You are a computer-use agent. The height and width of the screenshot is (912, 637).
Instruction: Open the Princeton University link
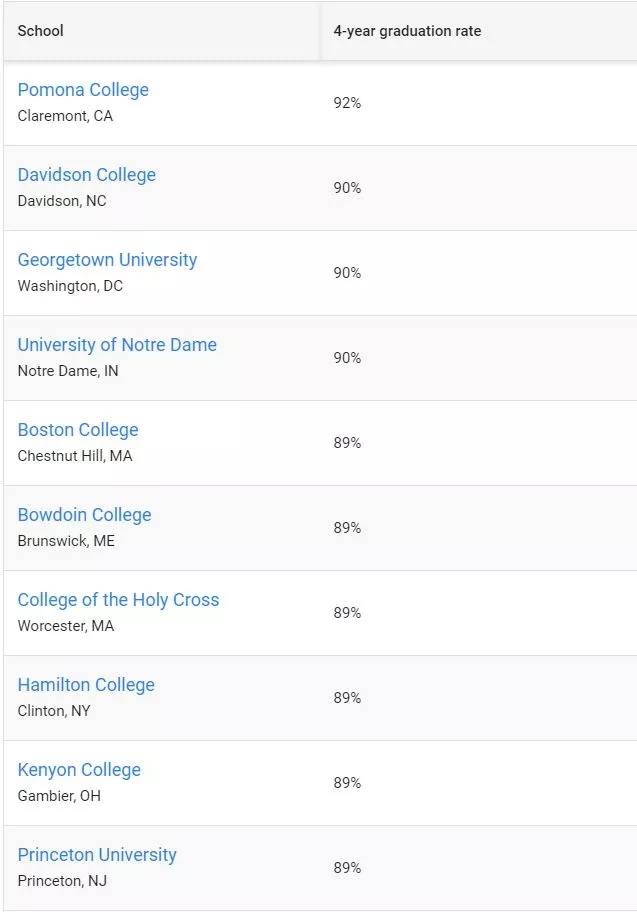coord(97,855)
